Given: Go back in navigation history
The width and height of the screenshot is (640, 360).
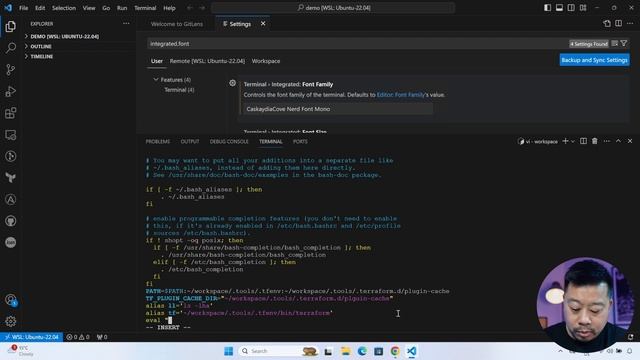Looking at the screenshot, I should (x=190, y=8).
